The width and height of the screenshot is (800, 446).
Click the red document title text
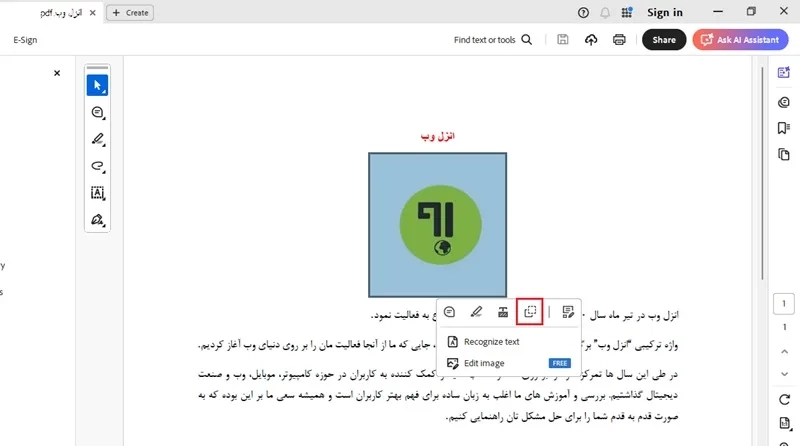(x=438, y=136)
